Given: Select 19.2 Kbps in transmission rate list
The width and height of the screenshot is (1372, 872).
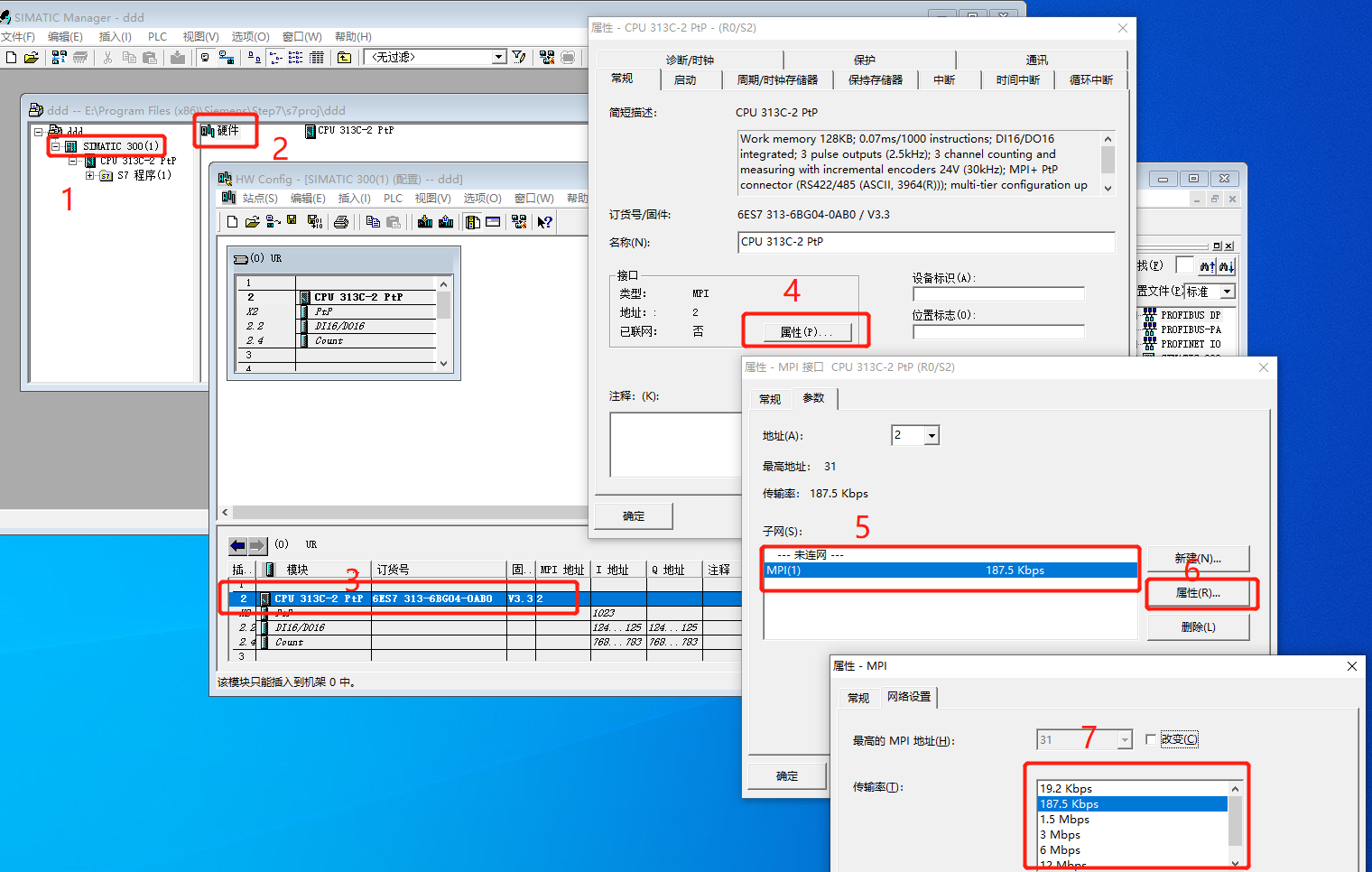Looking at the screenshot, I should (1133, 789).
